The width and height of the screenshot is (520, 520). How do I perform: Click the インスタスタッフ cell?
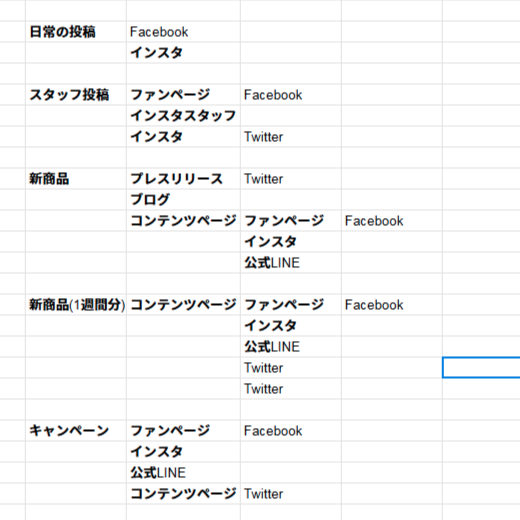183,116
